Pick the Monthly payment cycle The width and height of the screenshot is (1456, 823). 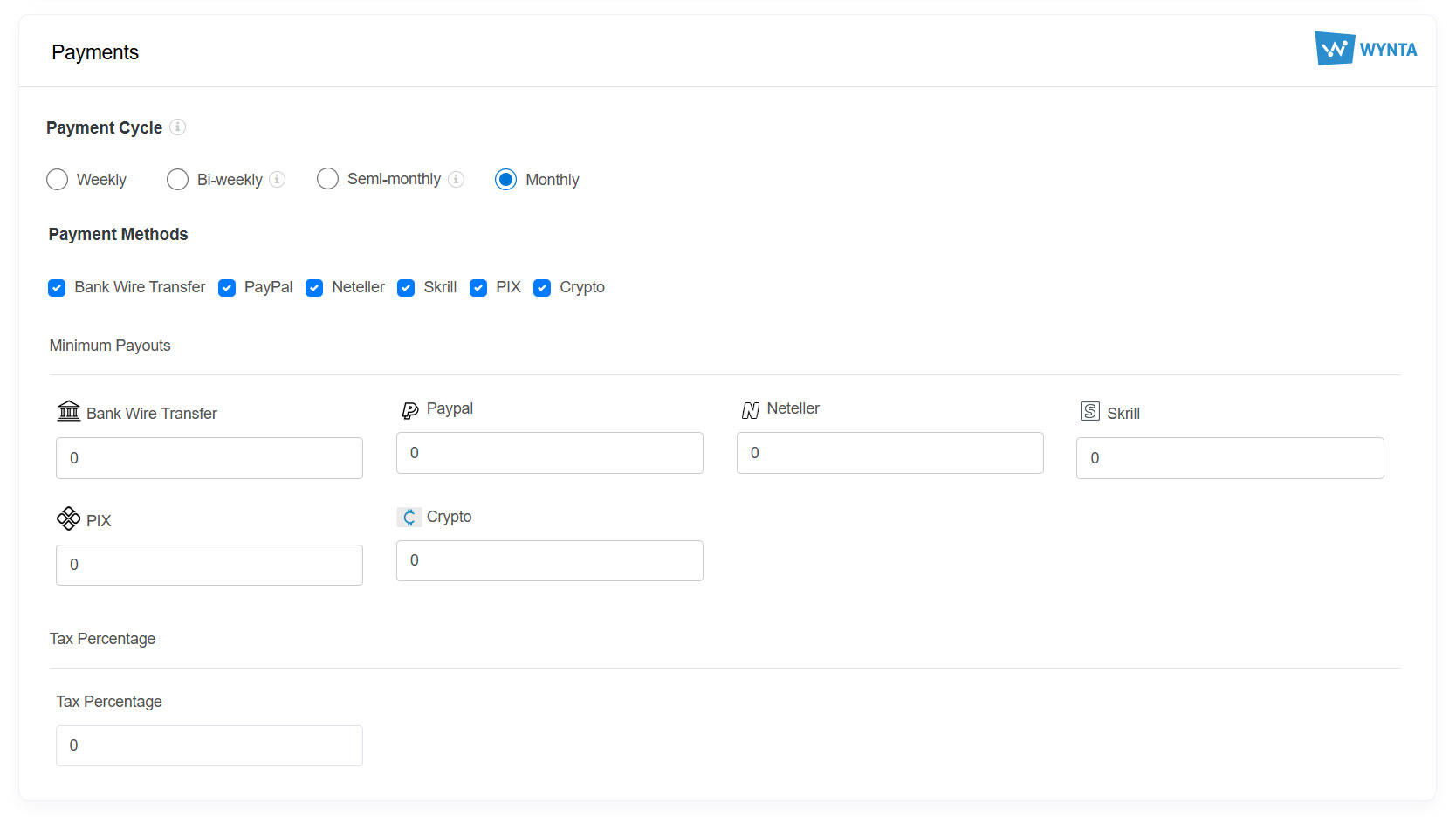coord(505,180)
